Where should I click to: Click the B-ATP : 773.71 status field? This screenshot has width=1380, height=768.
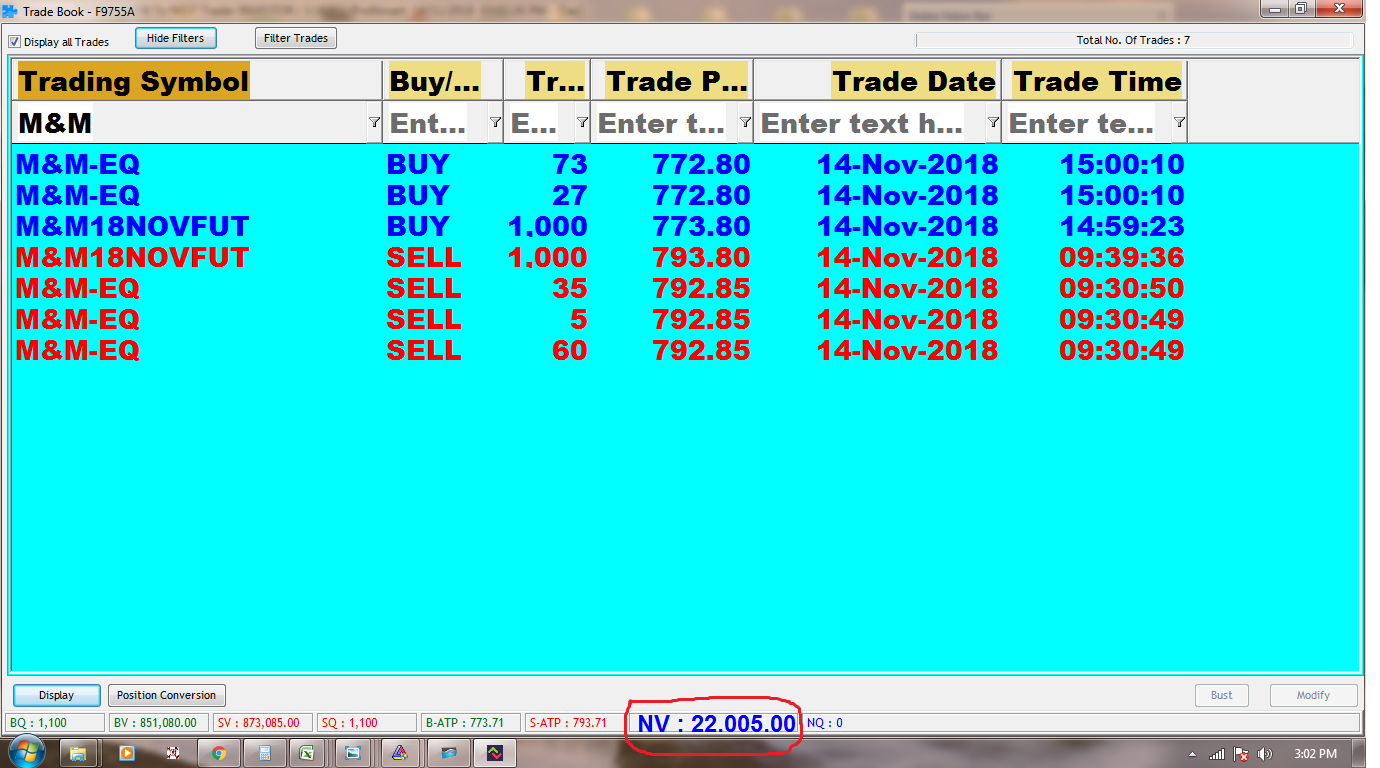(471, 722)
